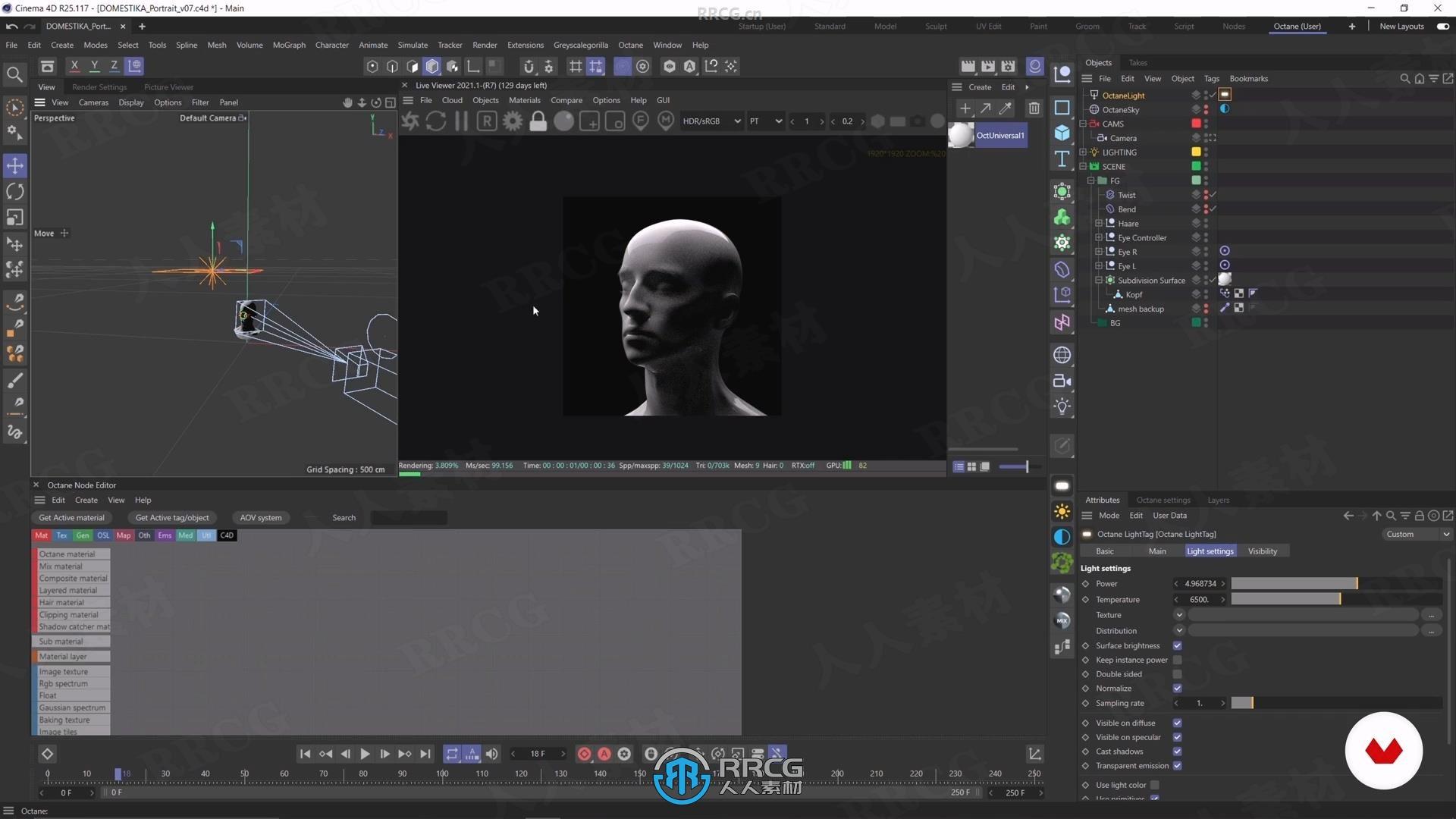This screenshot has height=819, width=1456.
Task: Toggle Double sided checkbox
Action: pos(1177,674)
